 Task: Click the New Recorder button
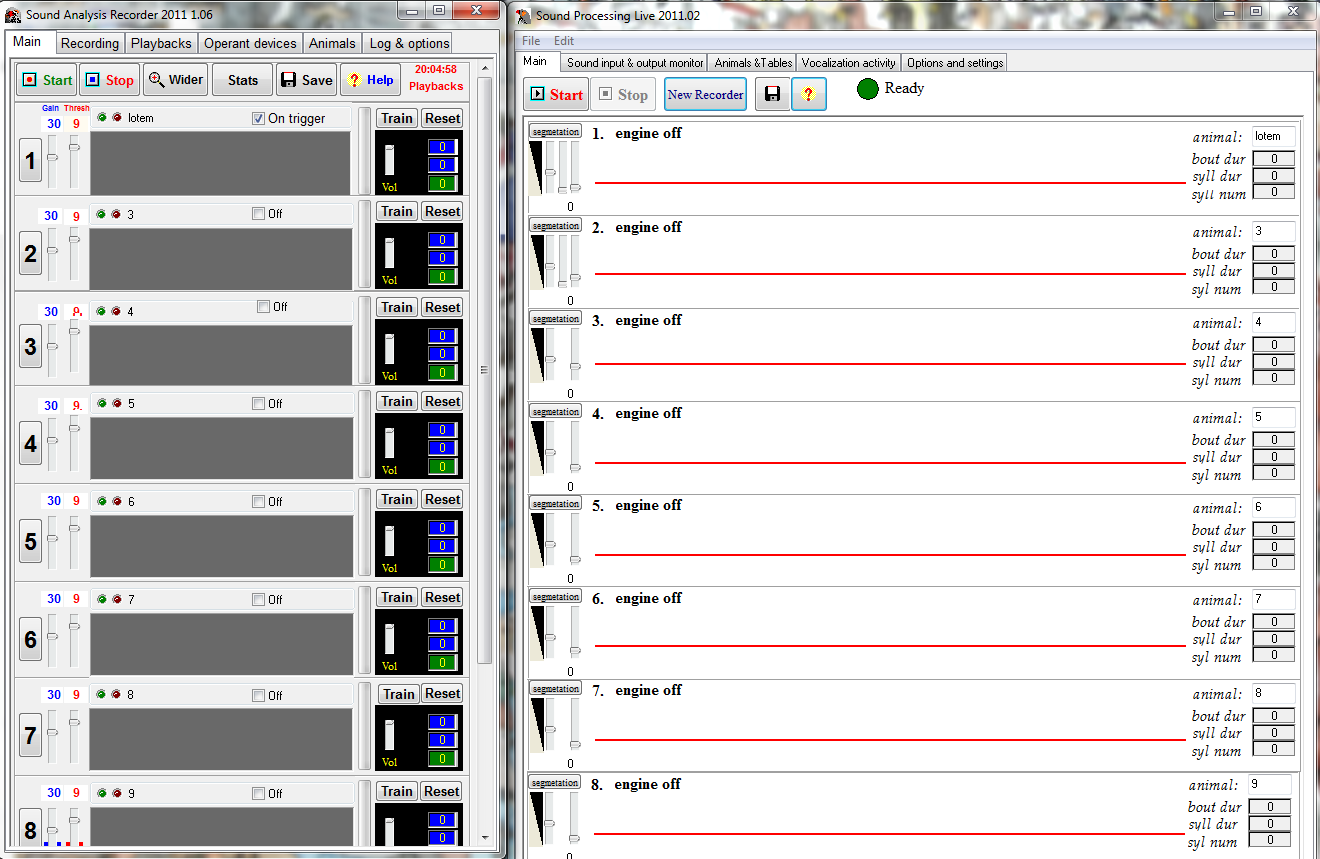tap(705, 94)
